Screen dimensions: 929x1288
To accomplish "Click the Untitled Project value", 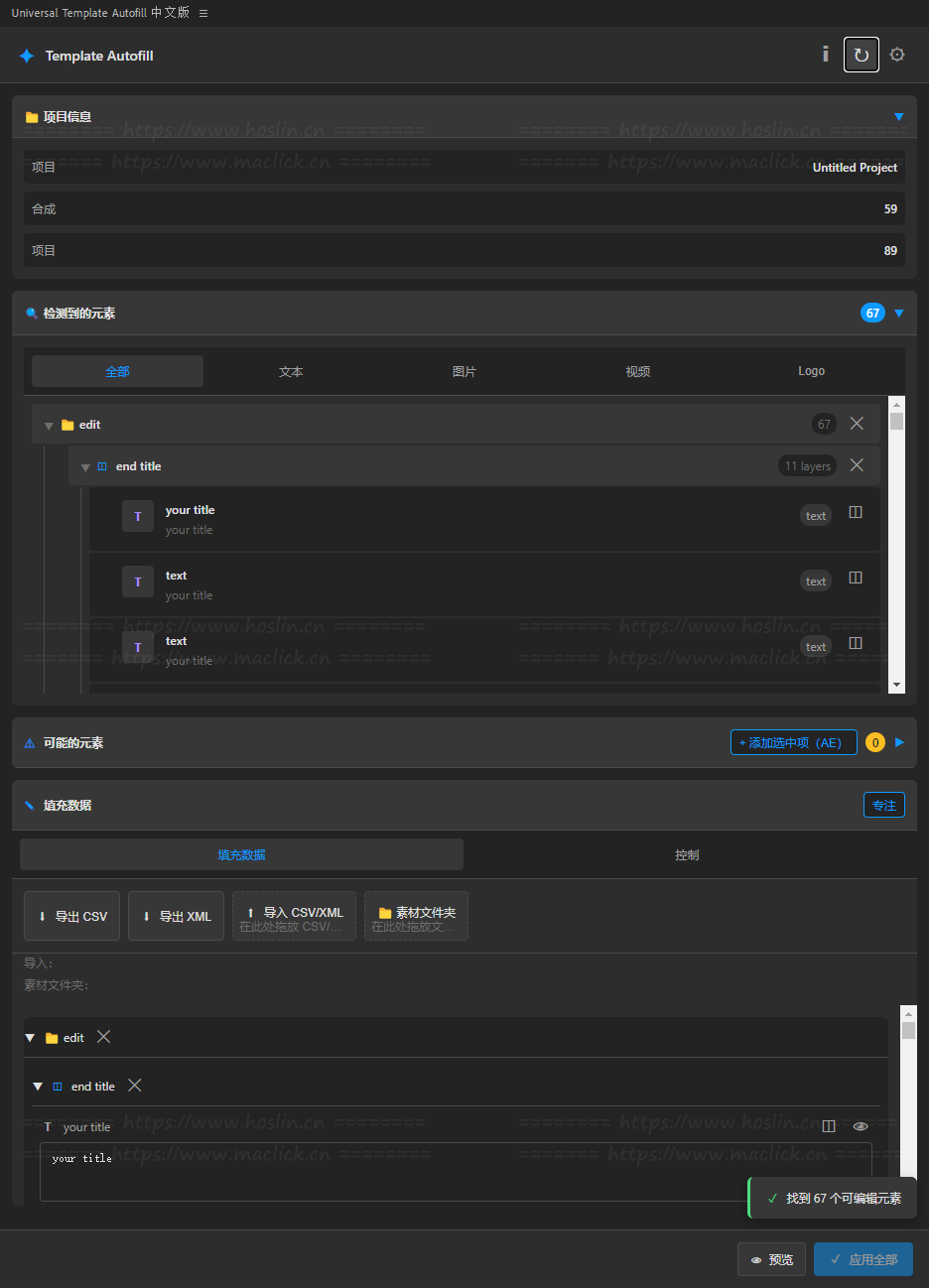I will 855,168.
